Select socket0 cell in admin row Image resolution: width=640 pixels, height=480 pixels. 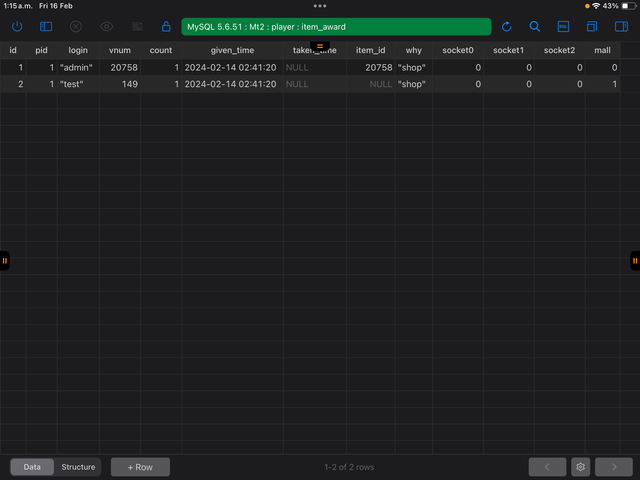tap(458, 67)
